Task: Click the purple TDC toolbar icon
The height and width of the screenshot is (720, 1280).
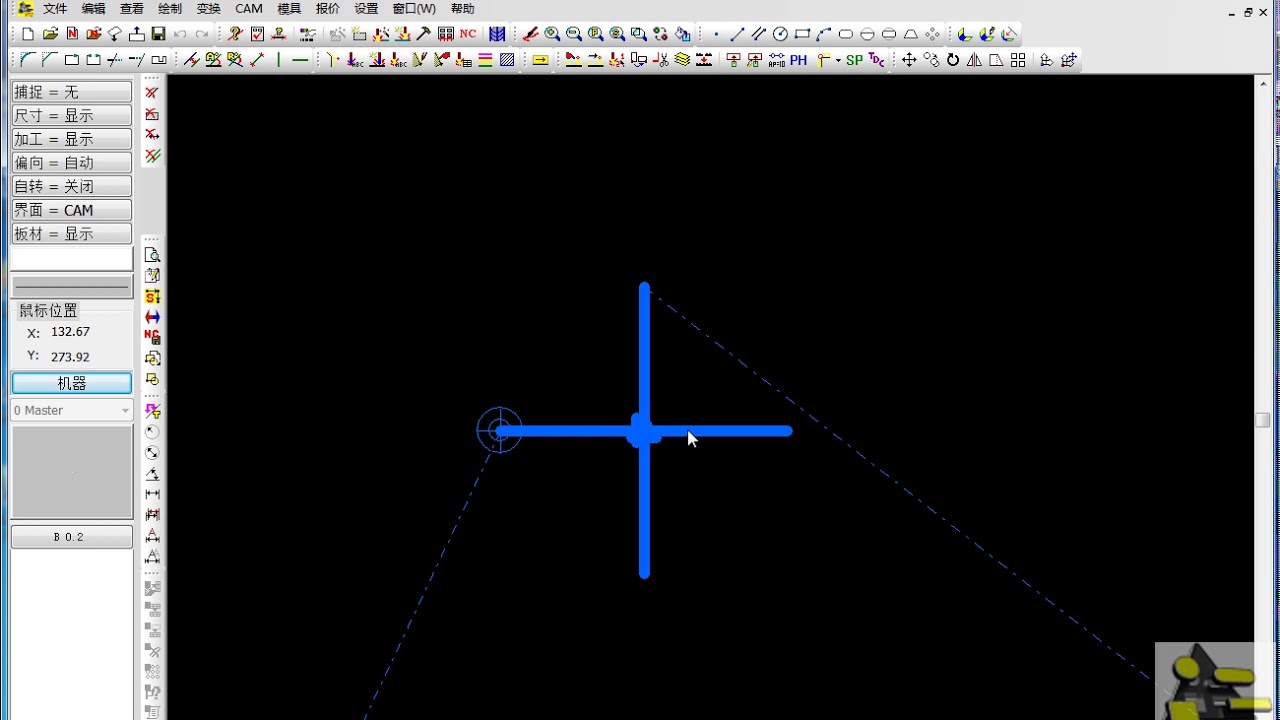Action: [x=877, y=60]
